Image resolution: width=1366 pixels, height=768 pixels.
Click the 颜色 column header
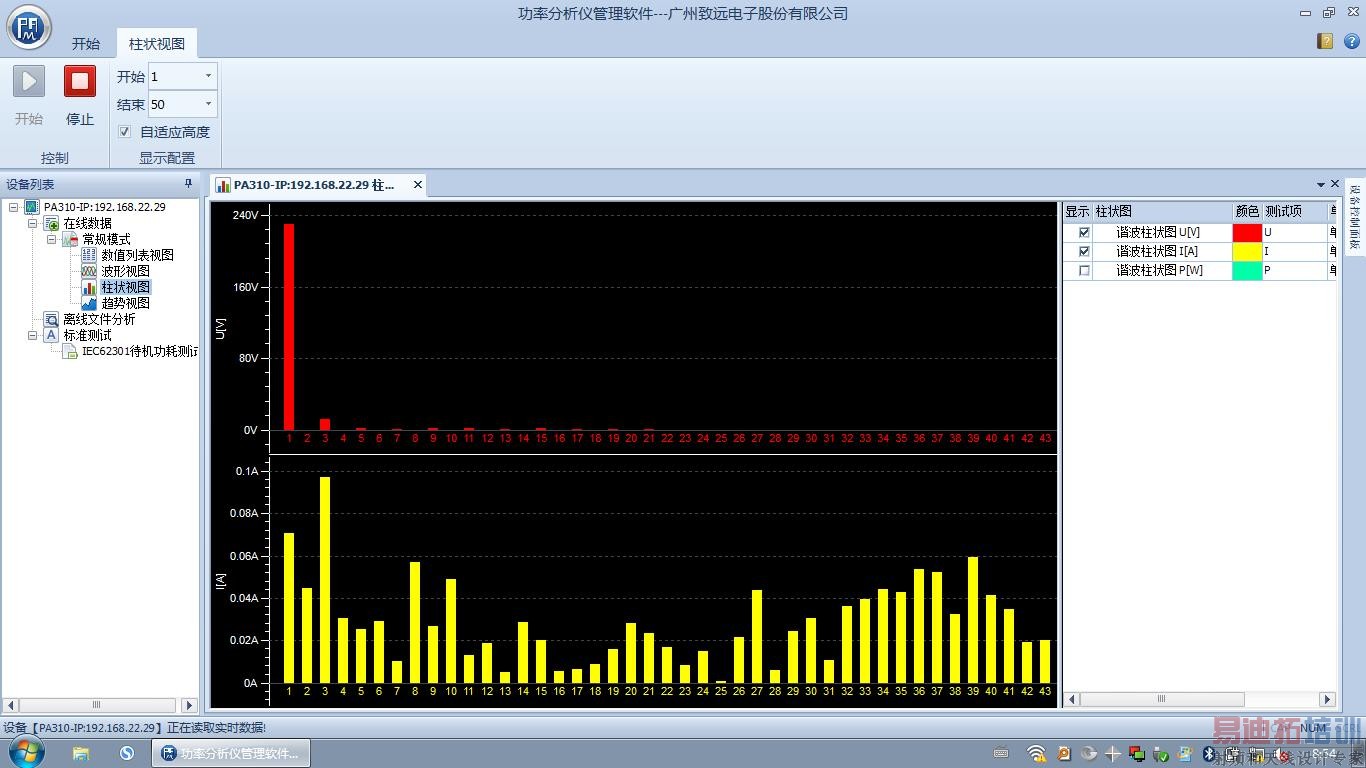(x=1247, y=212)
